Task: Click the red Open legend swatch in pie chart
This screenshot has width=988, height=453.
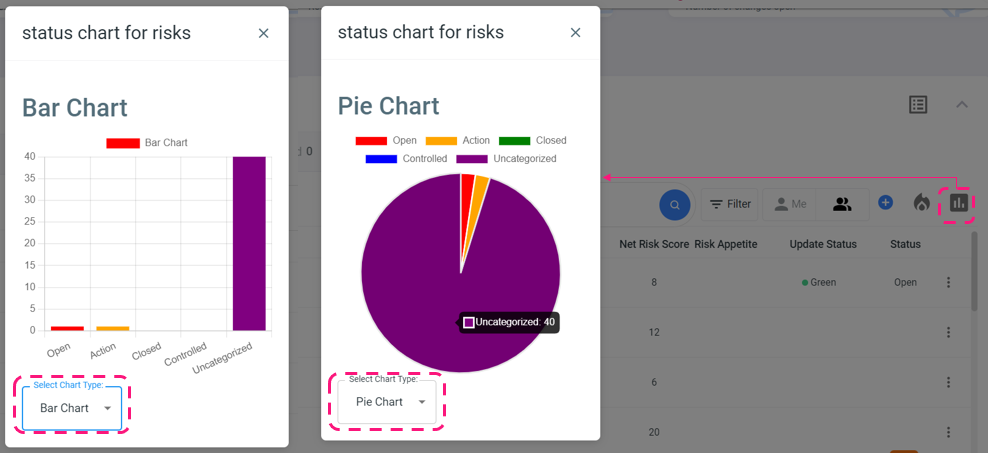Action: pyautogui.click(x=371, y=141)
